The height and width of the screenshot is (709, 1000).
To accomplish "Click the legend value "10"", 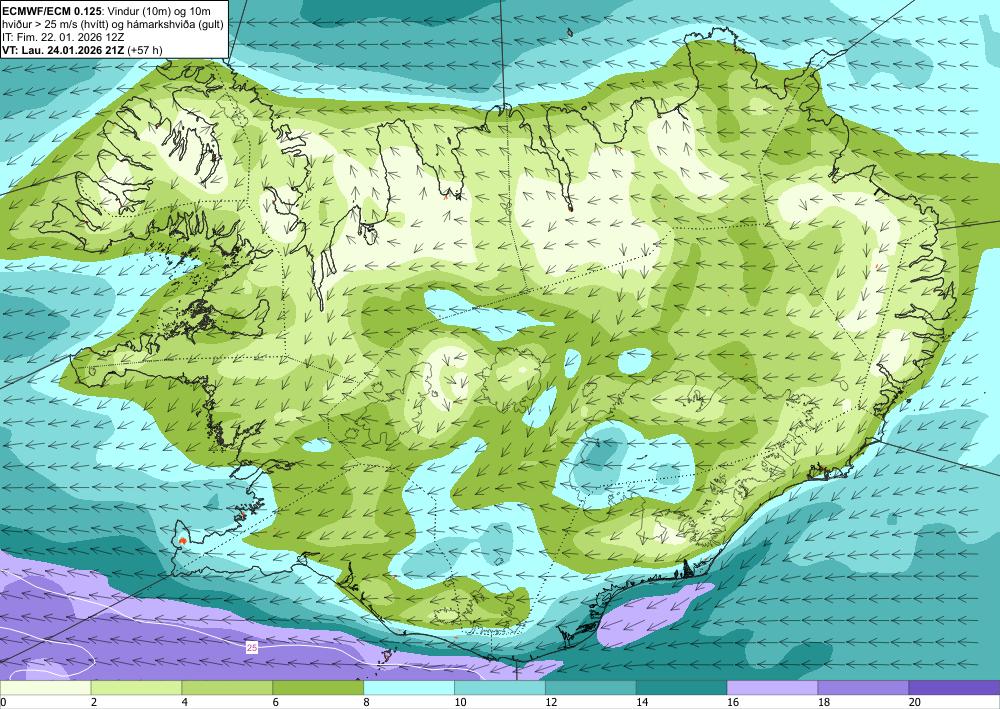I will (x=460, y=702).
